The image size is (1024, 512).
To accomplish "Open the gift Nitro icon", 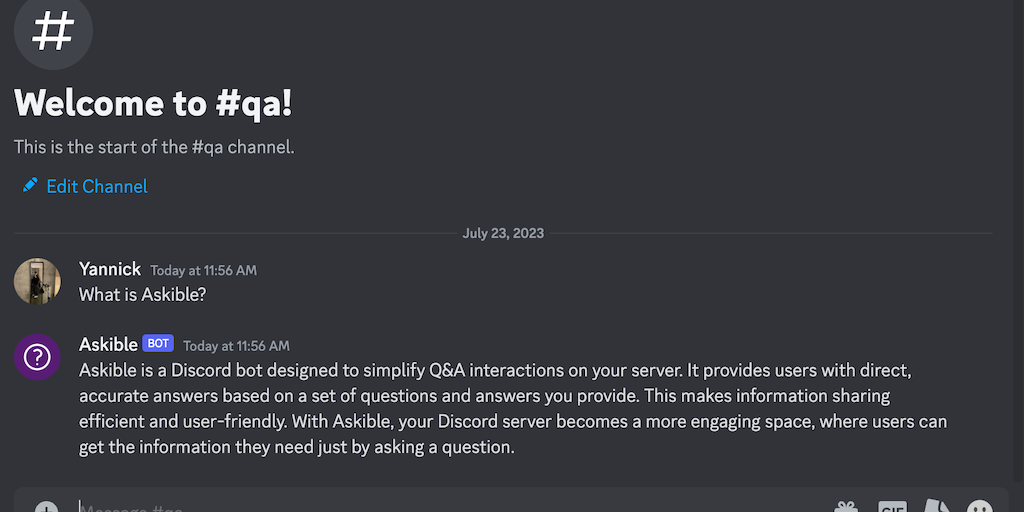I will coord(846,507).
